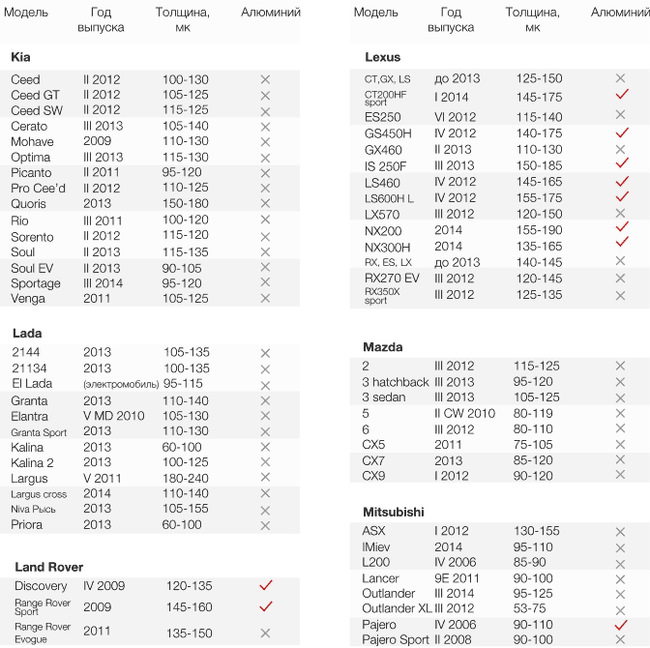650x648 pixels.
Task: Click the Land Rover section heading
Action: tap(49, 567)
